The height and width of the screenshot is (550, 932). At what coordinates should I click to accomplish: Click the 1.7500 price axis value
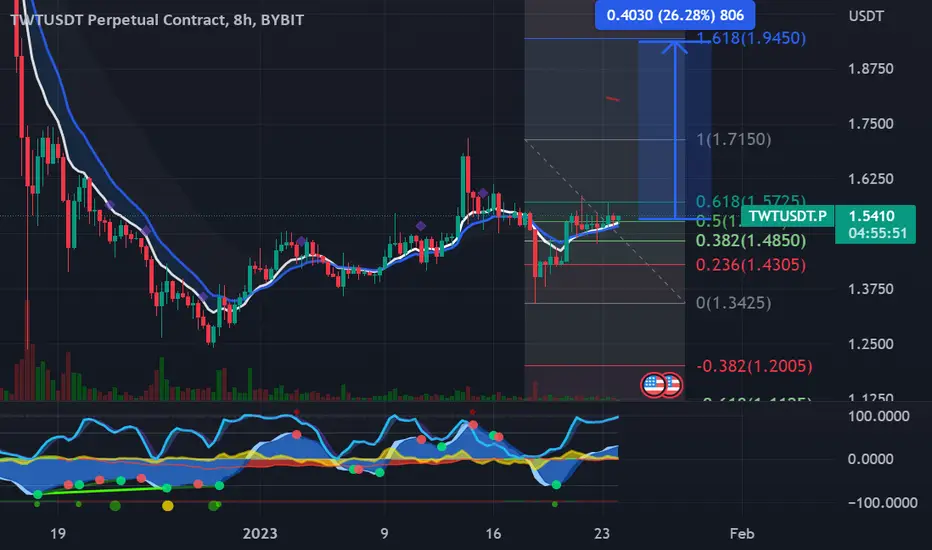coord(870,124)
